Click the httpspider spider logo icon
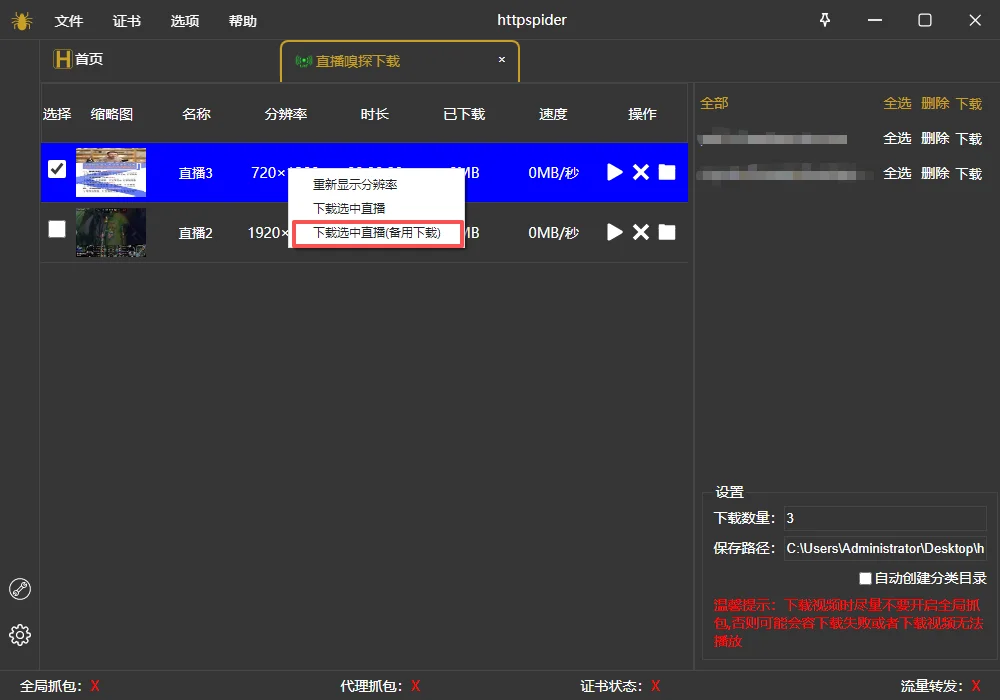The image size is (1000, 700). 22,21
